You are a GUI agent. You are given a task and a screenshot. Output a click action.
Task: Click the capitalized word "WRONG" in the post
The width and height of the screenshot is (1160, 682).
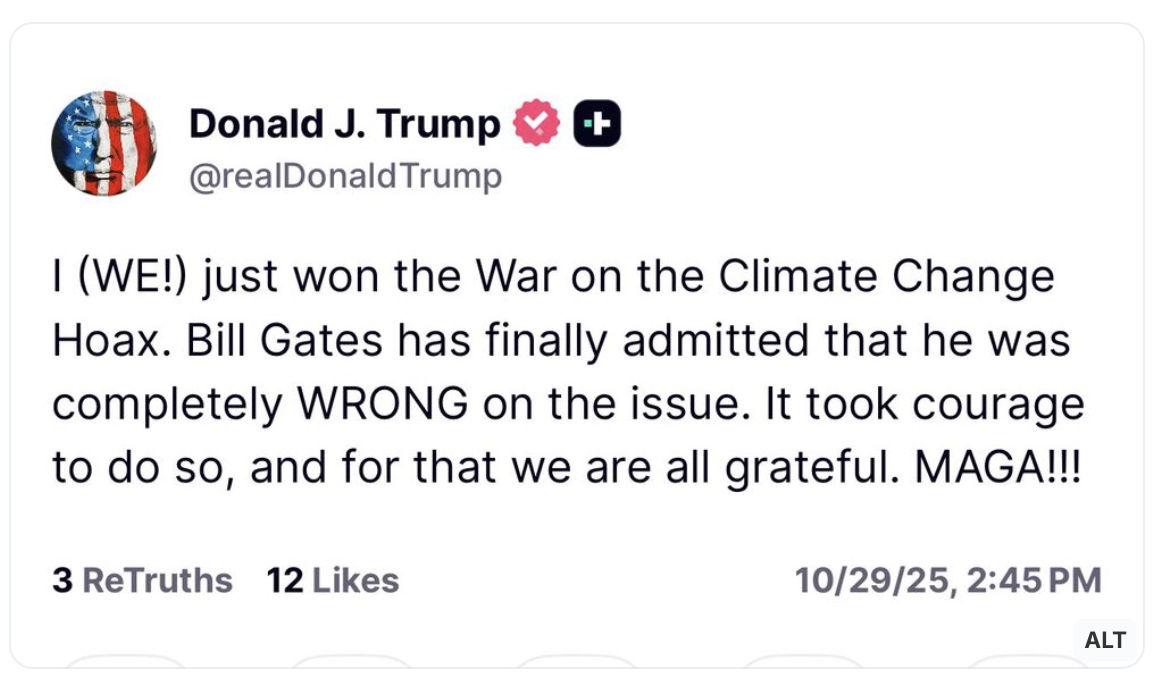coord(381,404)
